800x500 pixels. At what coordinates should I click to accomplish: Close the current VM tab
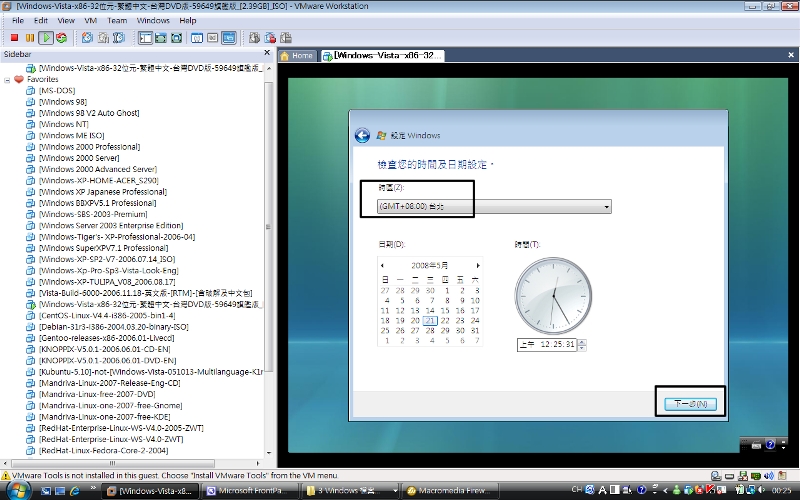click(x=791, y=55)
